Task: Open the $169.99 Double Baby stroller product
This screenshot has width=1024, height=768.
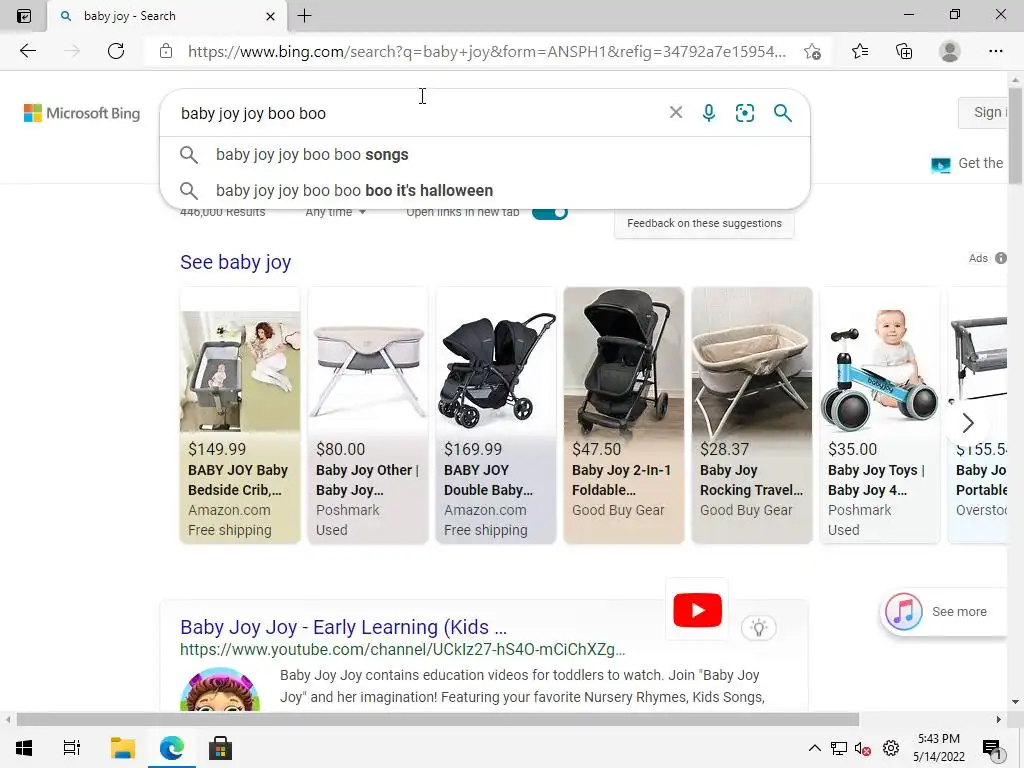Action: [x=496, y=415]
